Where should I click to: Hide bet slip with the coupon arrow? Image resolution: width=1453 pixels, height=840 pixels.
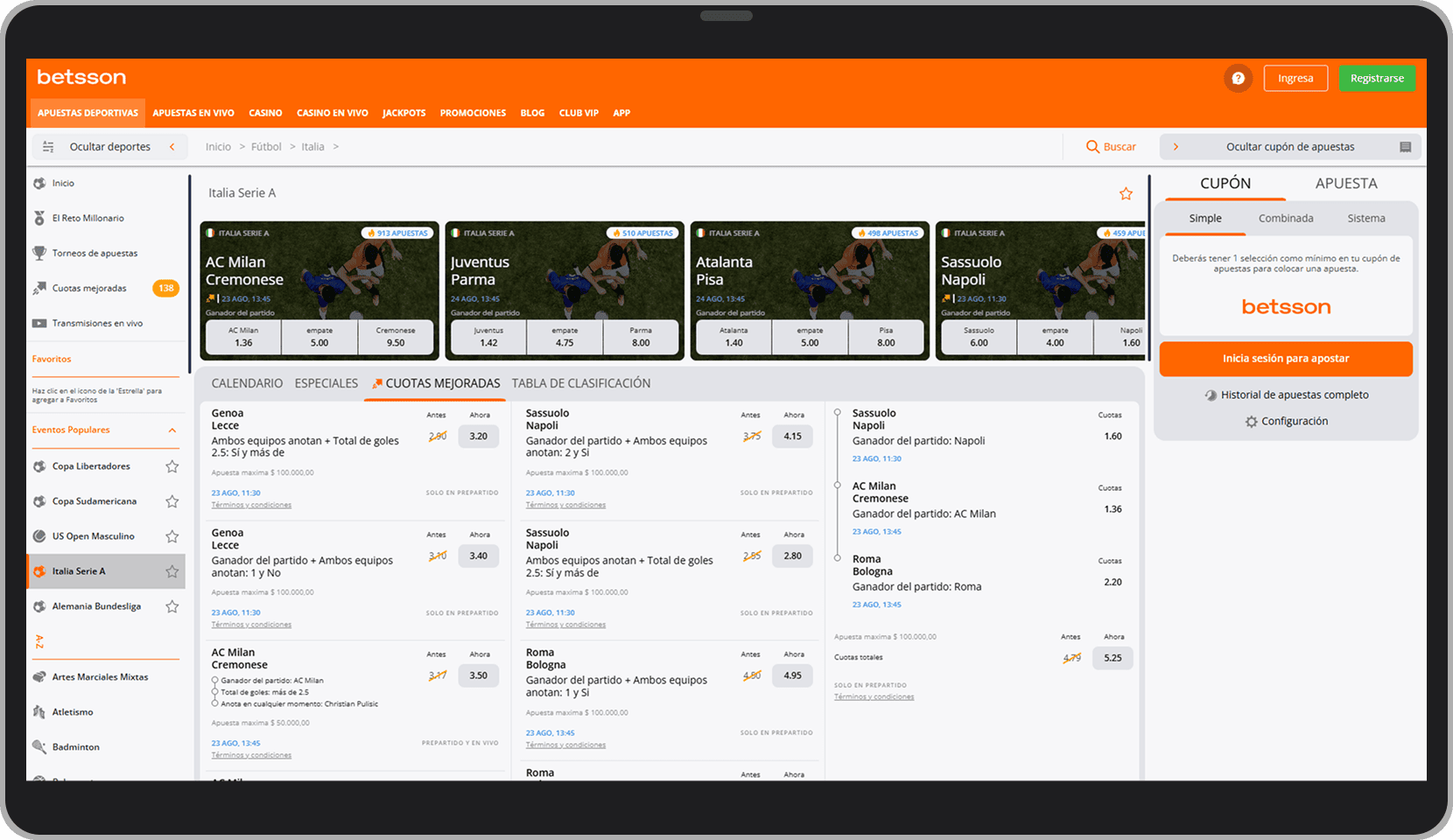coord(1176,147)
